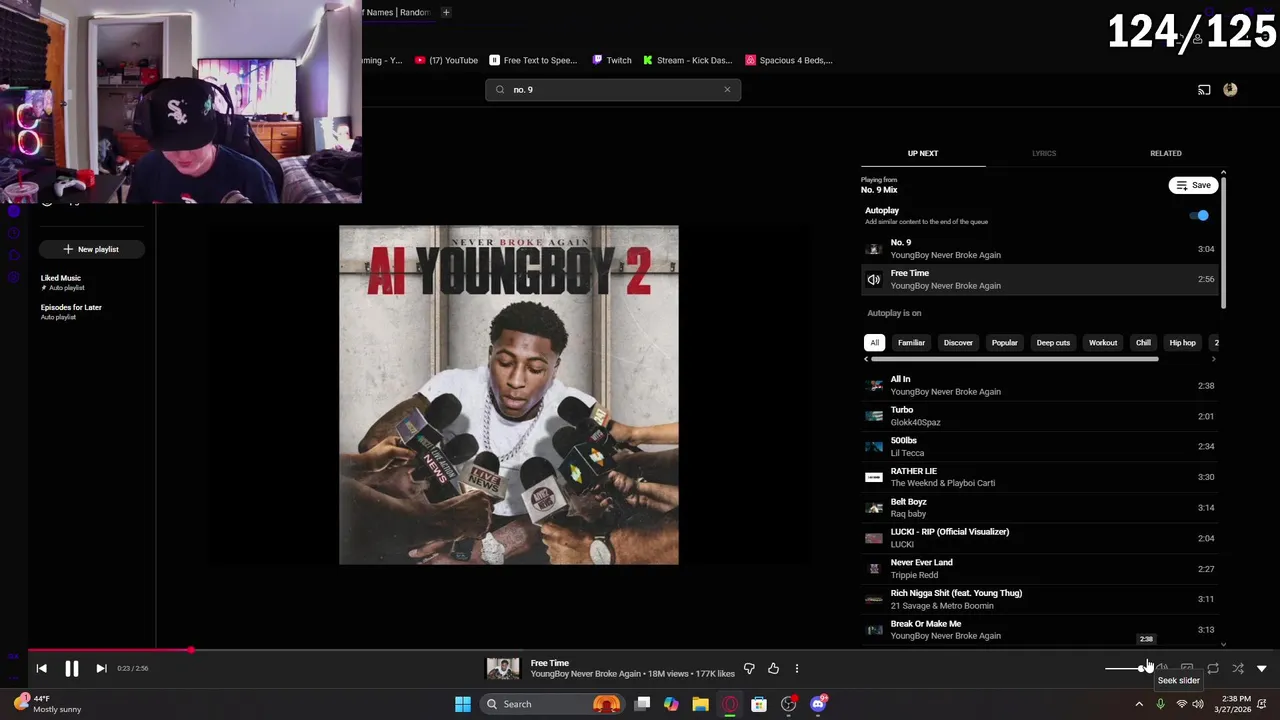Viewport: 1280px width, 720px height.
Task: Select the Chill filter chip
Action: [x=1143, y=343]
